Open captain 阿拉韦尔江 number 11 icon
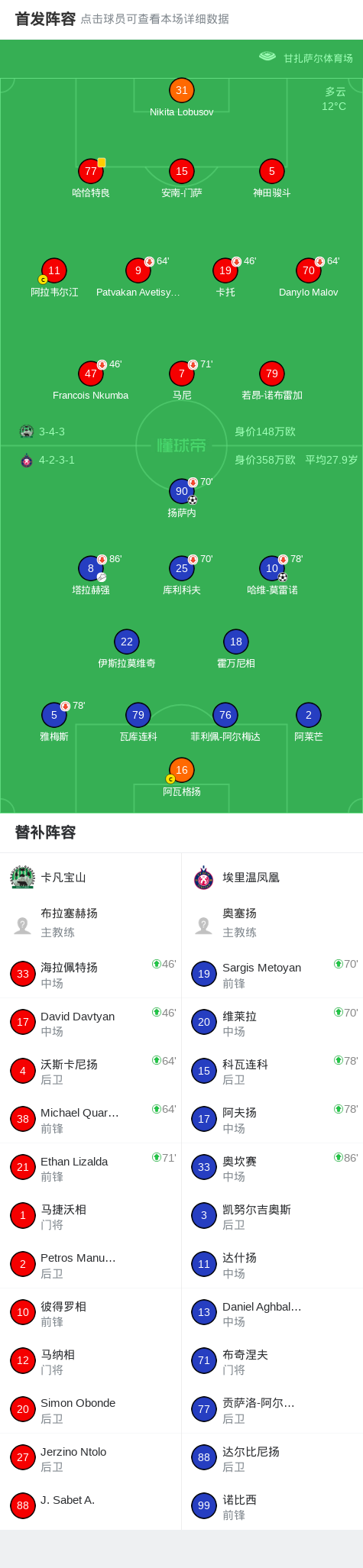363x1568 pixels. [x=53, y=270]
